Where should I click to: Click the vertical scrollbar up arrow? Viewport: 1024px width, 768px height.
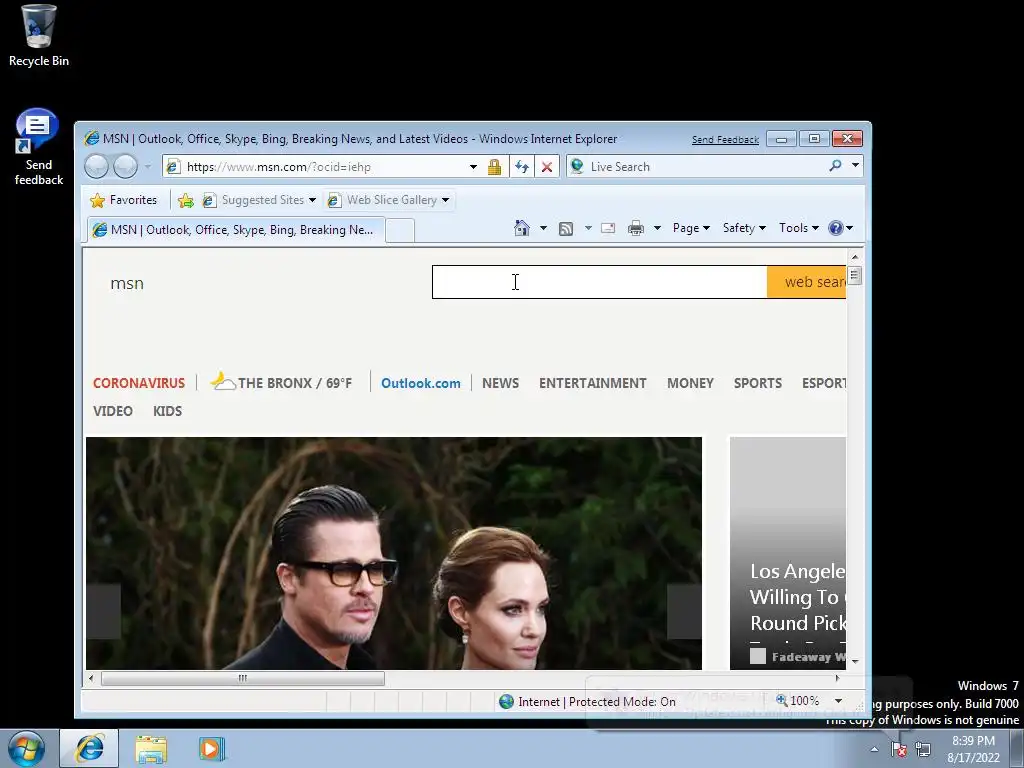[855, 257]
